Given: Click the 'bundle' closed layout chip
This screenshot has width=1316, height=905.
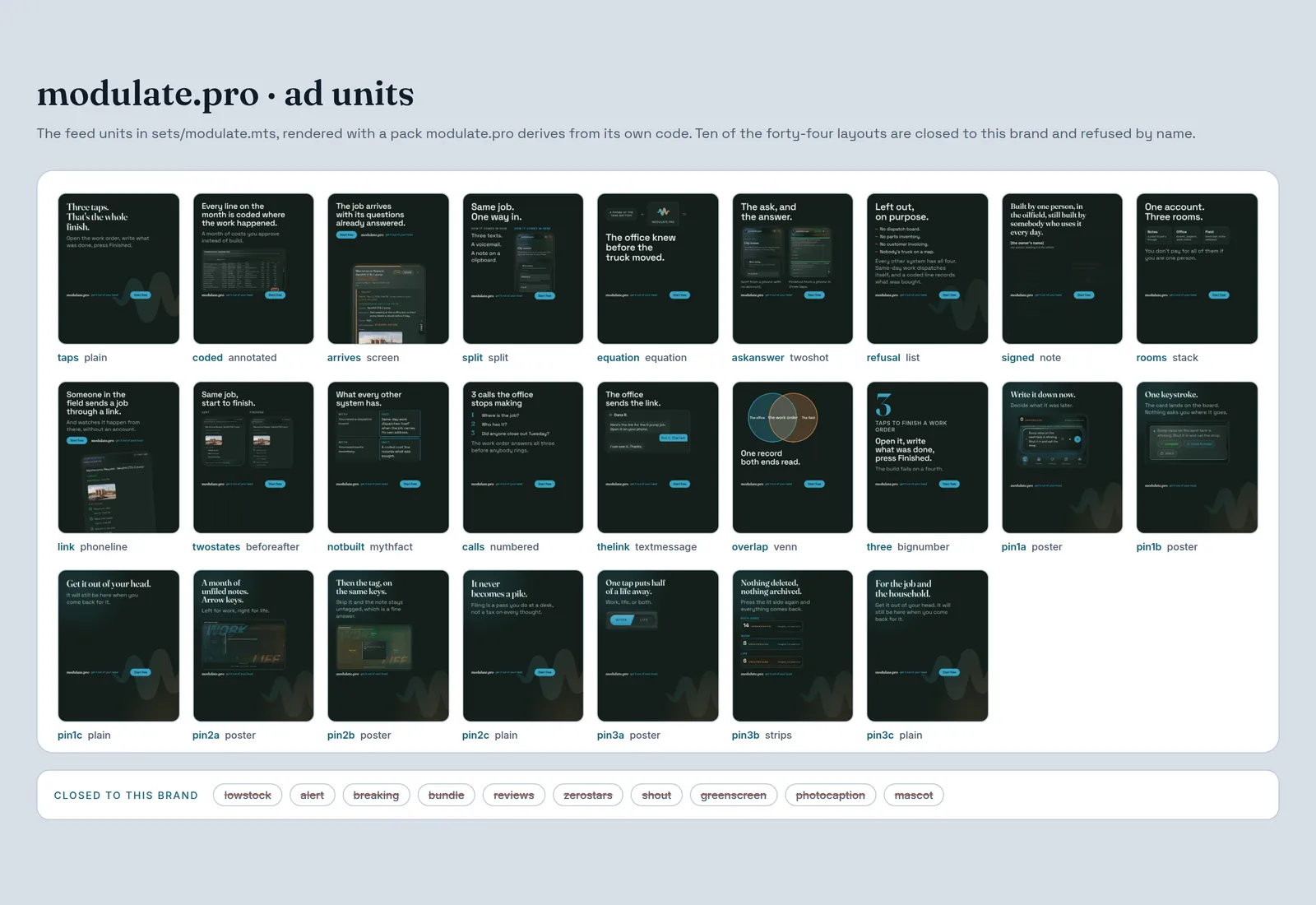Looking at the screenshot, I should (447, 796).
